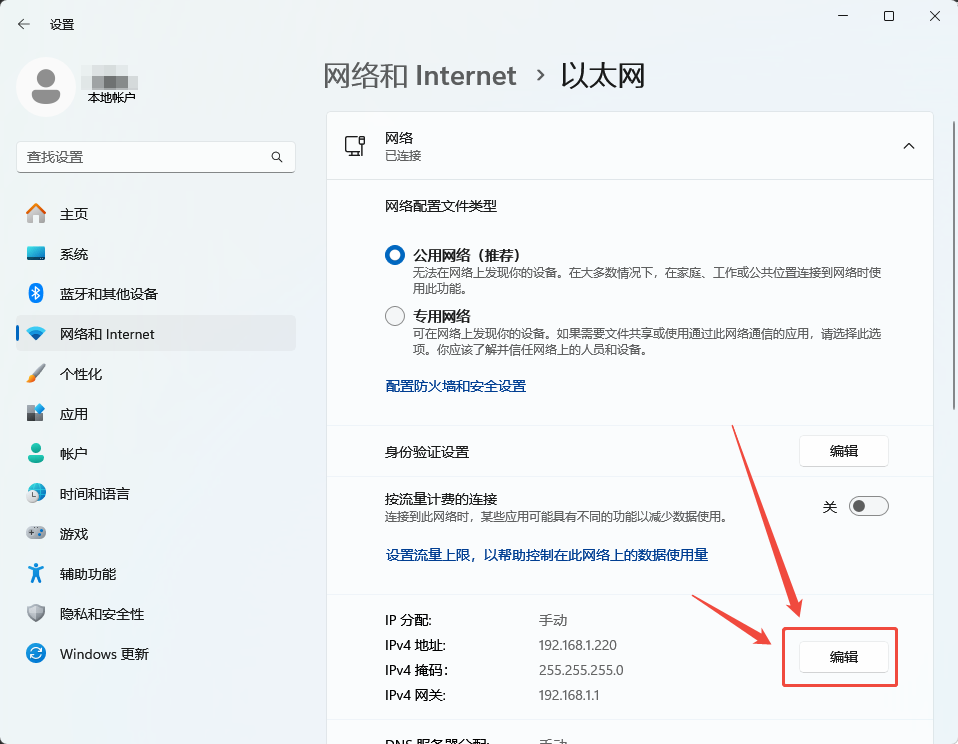The height and width of the screenshot is (744, 958).
Task: Open 时间和语言 settings
Action: coord(156,494)
